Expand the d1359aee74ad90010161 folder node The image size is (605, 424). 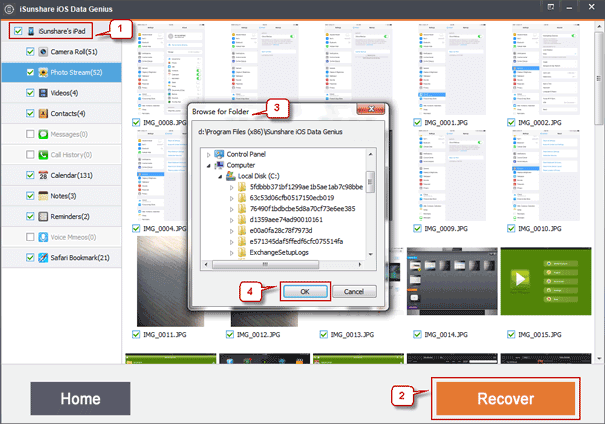(232, 220)
